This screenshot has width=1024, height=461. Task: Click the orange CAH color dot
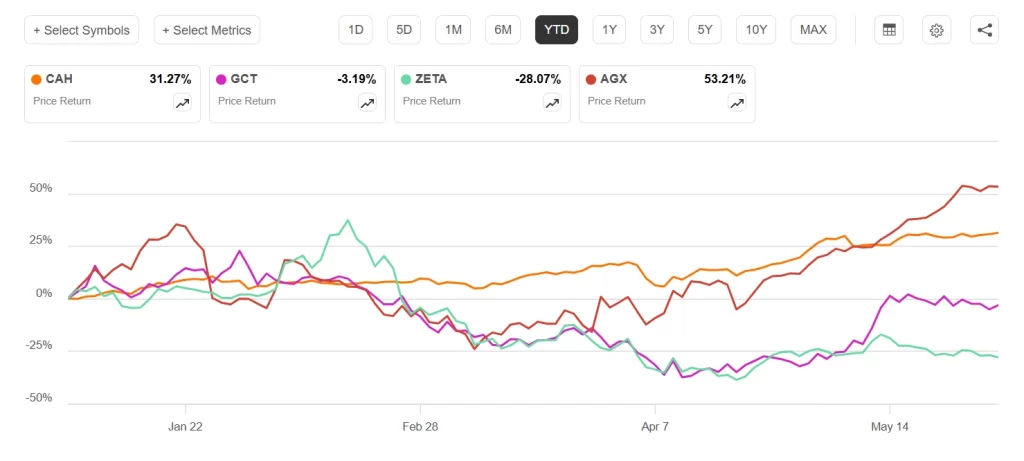[37, 80]
